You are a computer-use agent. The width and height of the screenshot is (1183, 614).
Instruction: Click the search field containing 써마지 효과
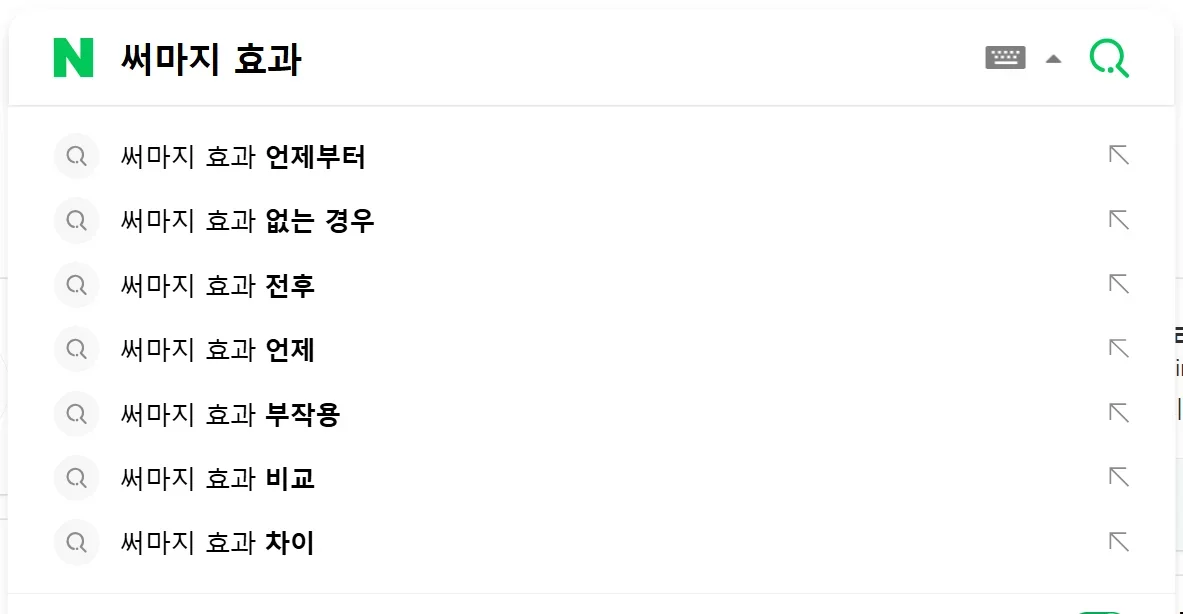500,59
